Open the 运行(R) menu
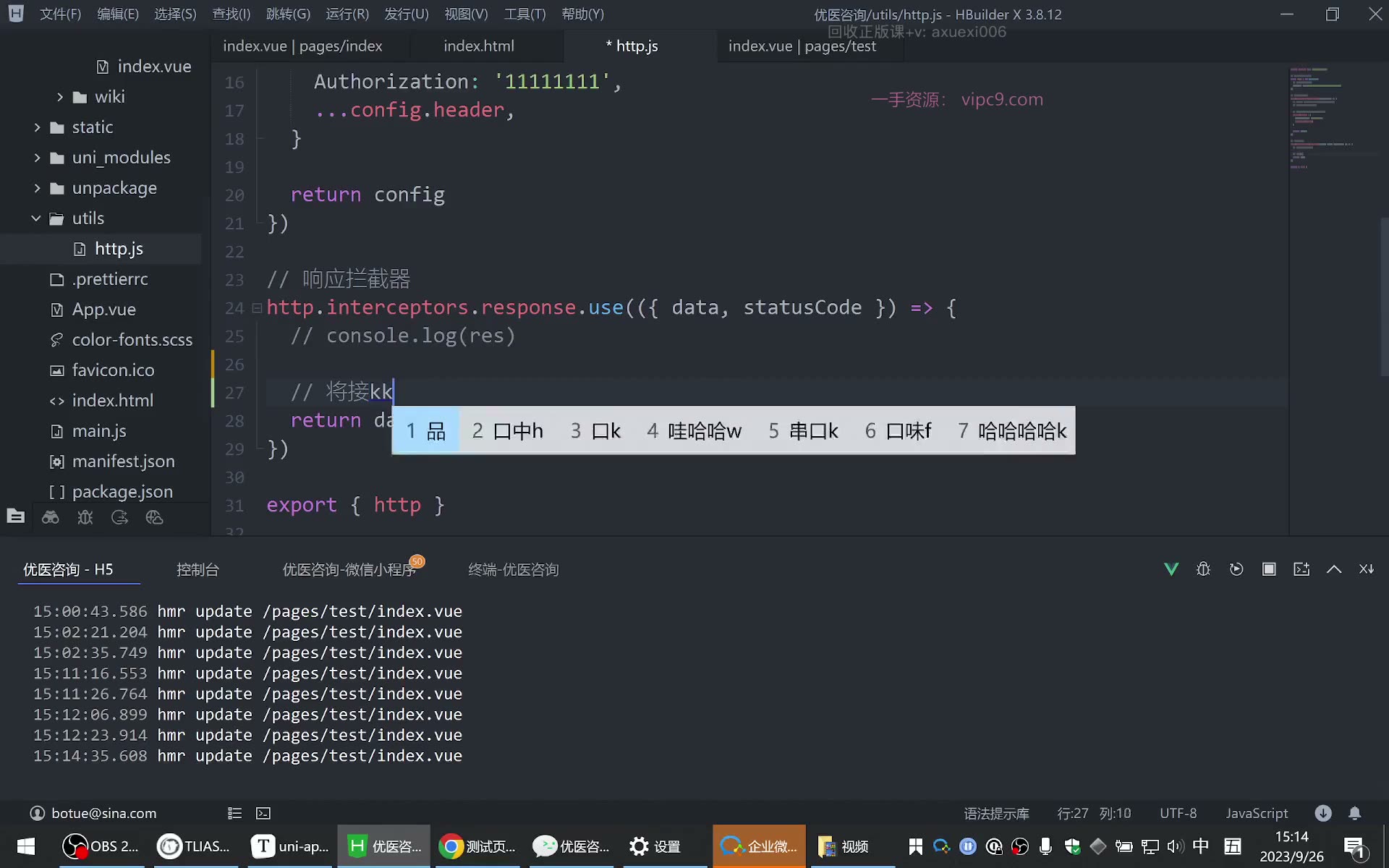Screen dimensions: 1389x868 (347, 14)
